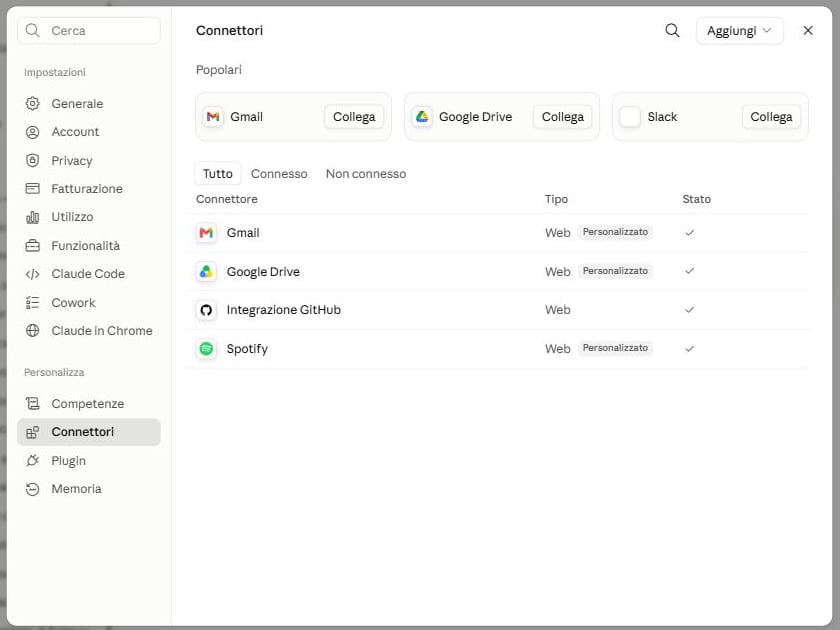Image resolution: width=840 pixels, height=630 pixels.
Task: Click the Stato column header
Action: pos(696,199)
